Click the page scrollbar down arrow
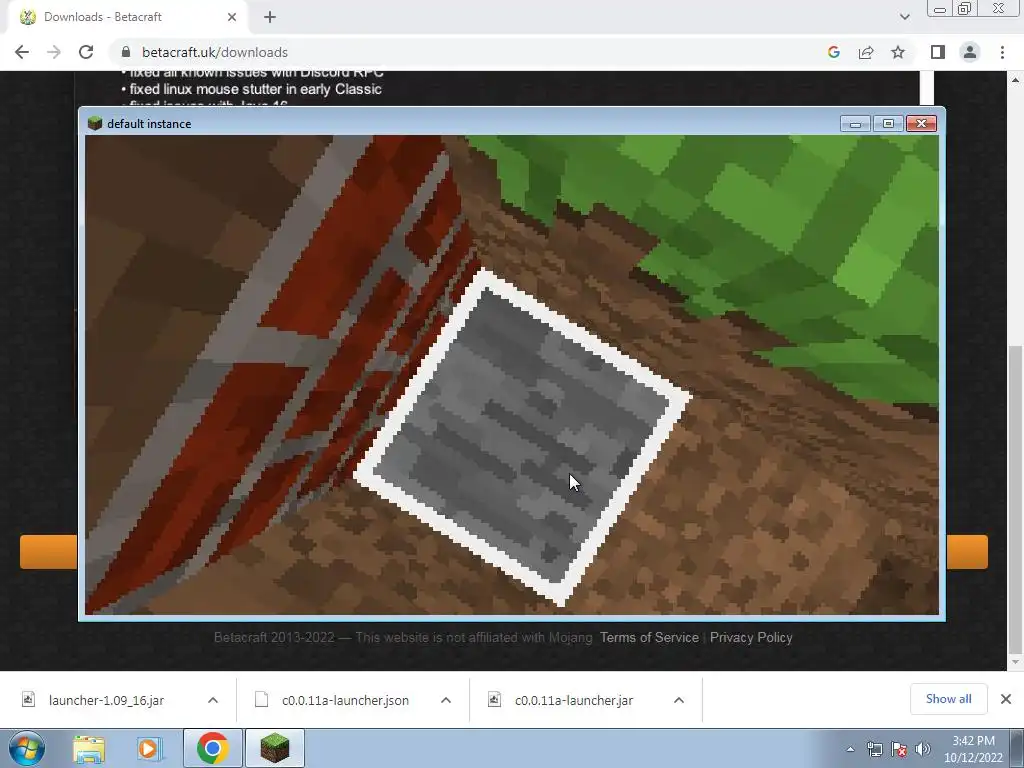Screen dimensions: 1024x768 pyautogui.click(x=1015, y=663)
